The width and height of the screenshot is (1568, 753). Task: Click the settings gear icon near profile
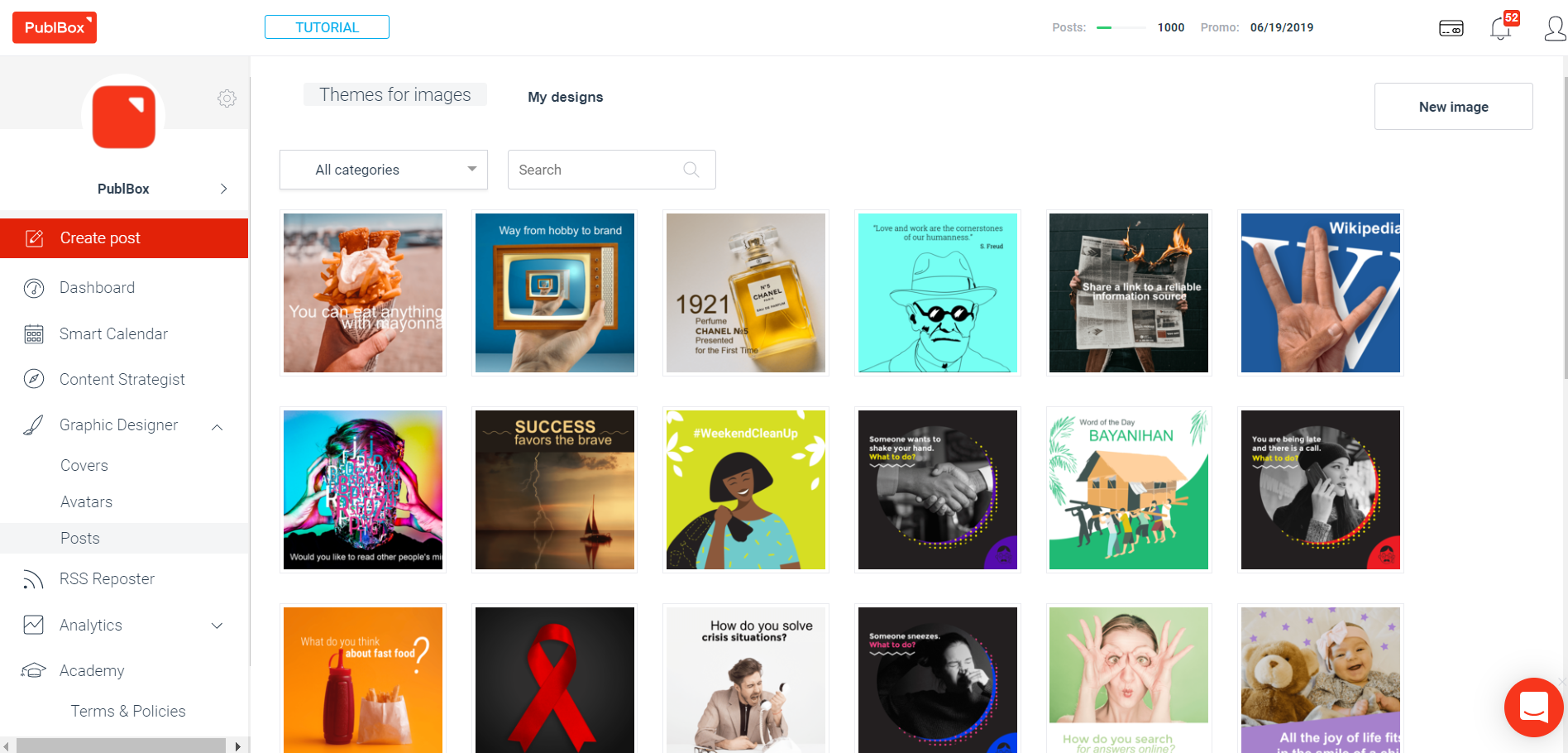pos(227,98)
